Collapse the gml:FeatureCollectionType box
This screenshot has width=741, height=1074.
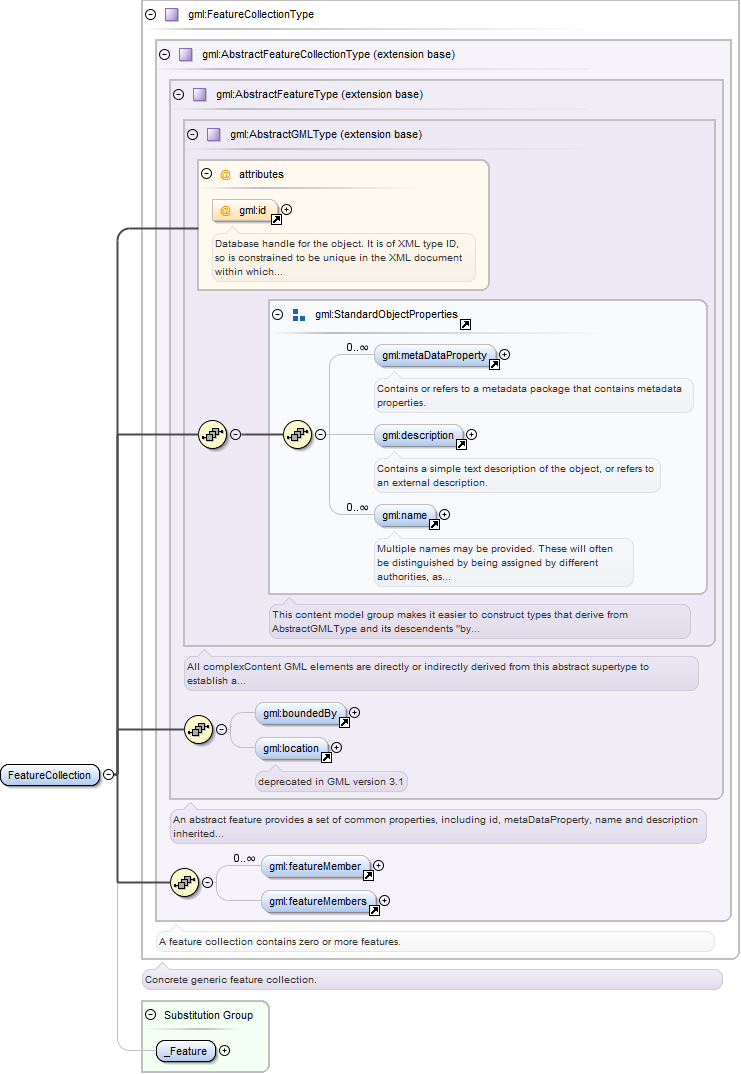click(151, 14)
